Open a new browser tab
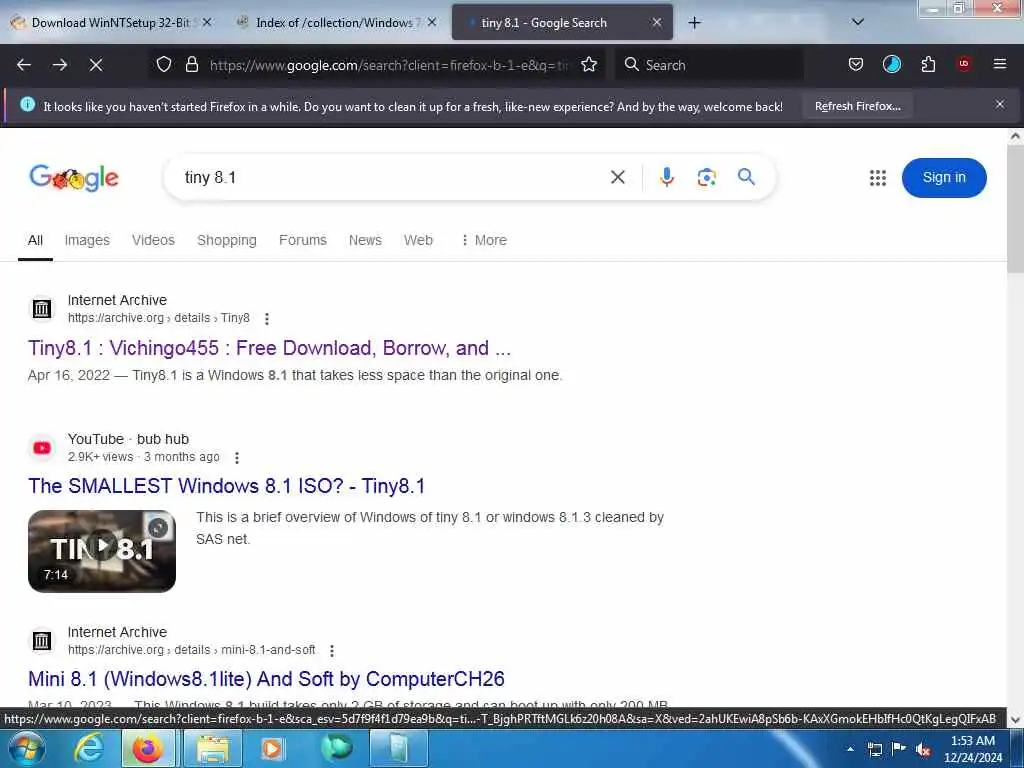Image resolution: width=1024 pixels, height=768 pixels. [x=694, y=23]
